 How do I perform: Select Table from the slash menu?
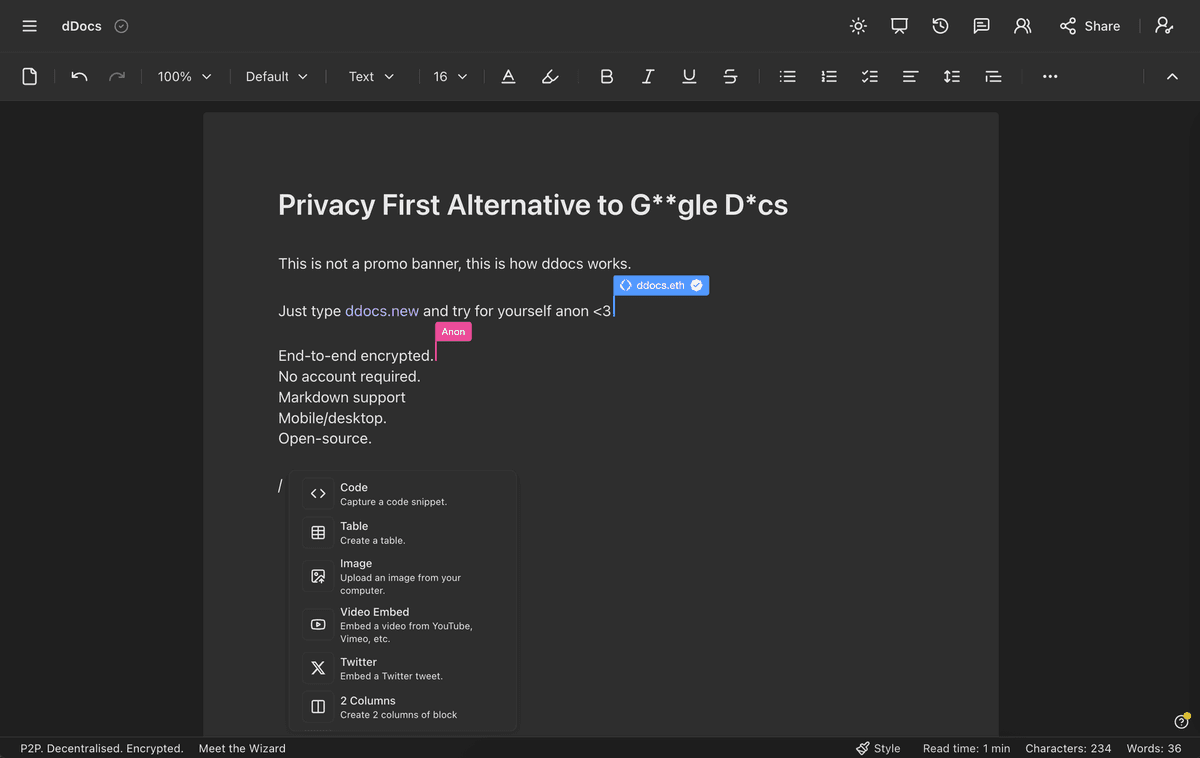(x=403, y=533)
